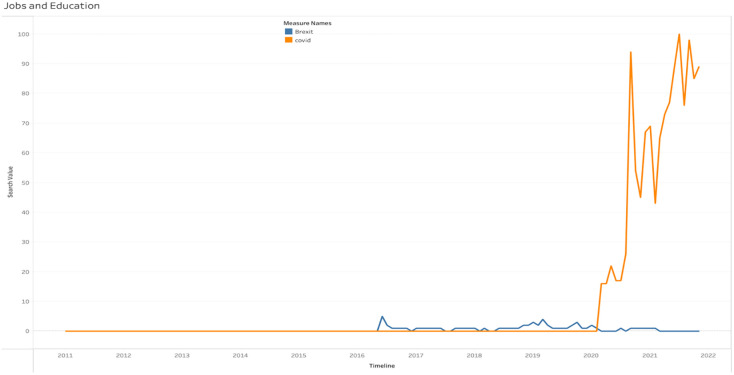Select the 2022 tick on the timeline axis
The image size is (734, 375).
708,356
